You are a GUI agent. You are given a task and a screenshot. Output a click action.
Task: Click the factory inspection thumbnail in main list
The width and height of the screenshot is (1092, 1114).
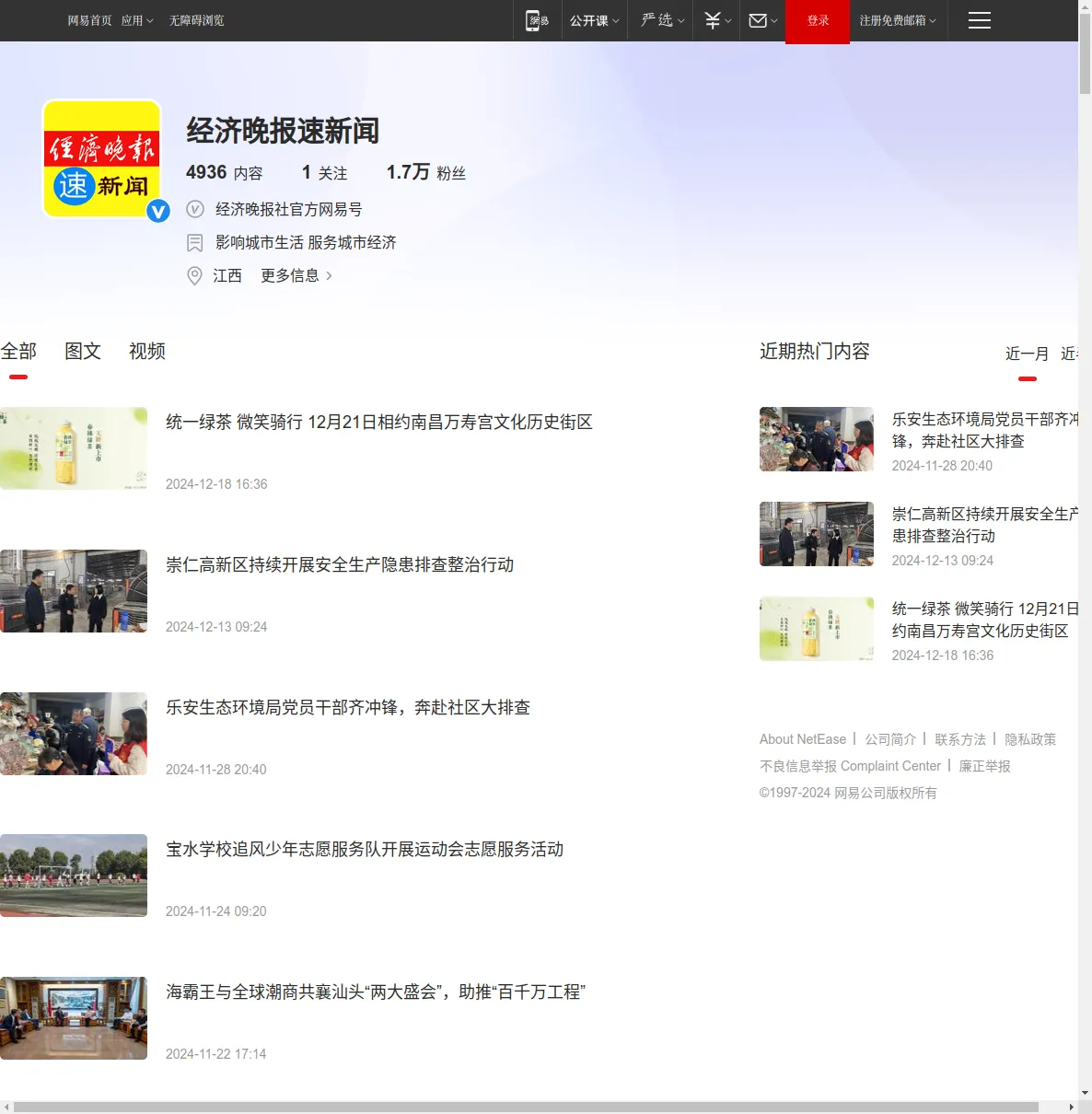(74, 591)
